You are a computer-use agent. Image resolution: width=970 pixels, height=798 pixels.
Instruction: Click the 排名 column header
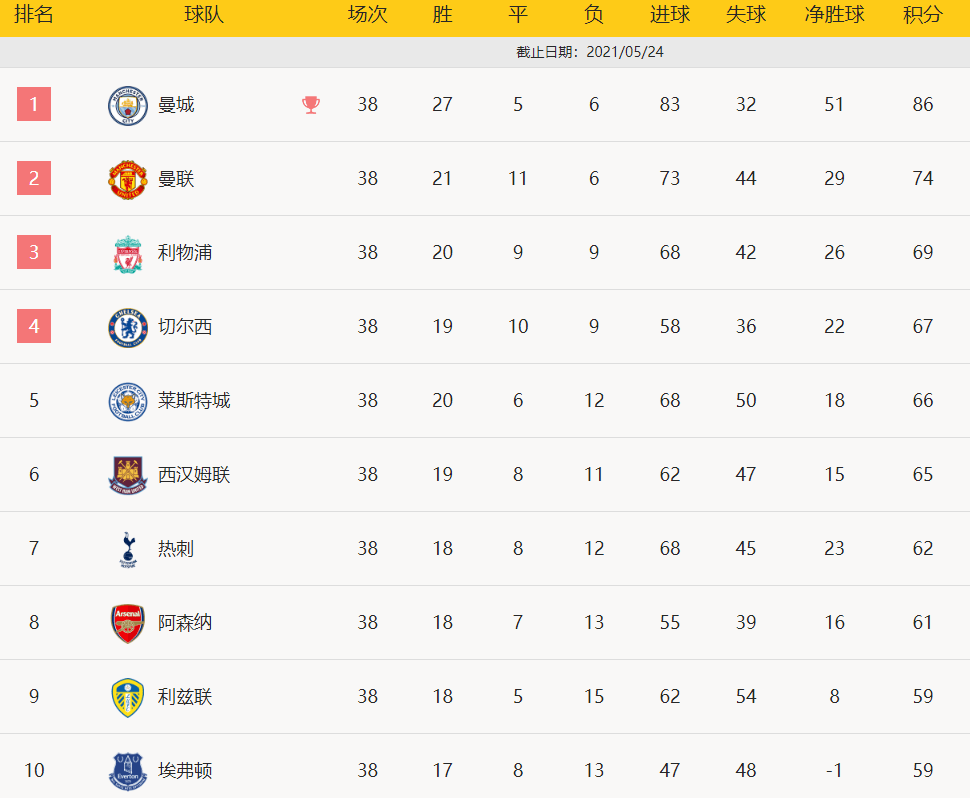click(33, 15)
